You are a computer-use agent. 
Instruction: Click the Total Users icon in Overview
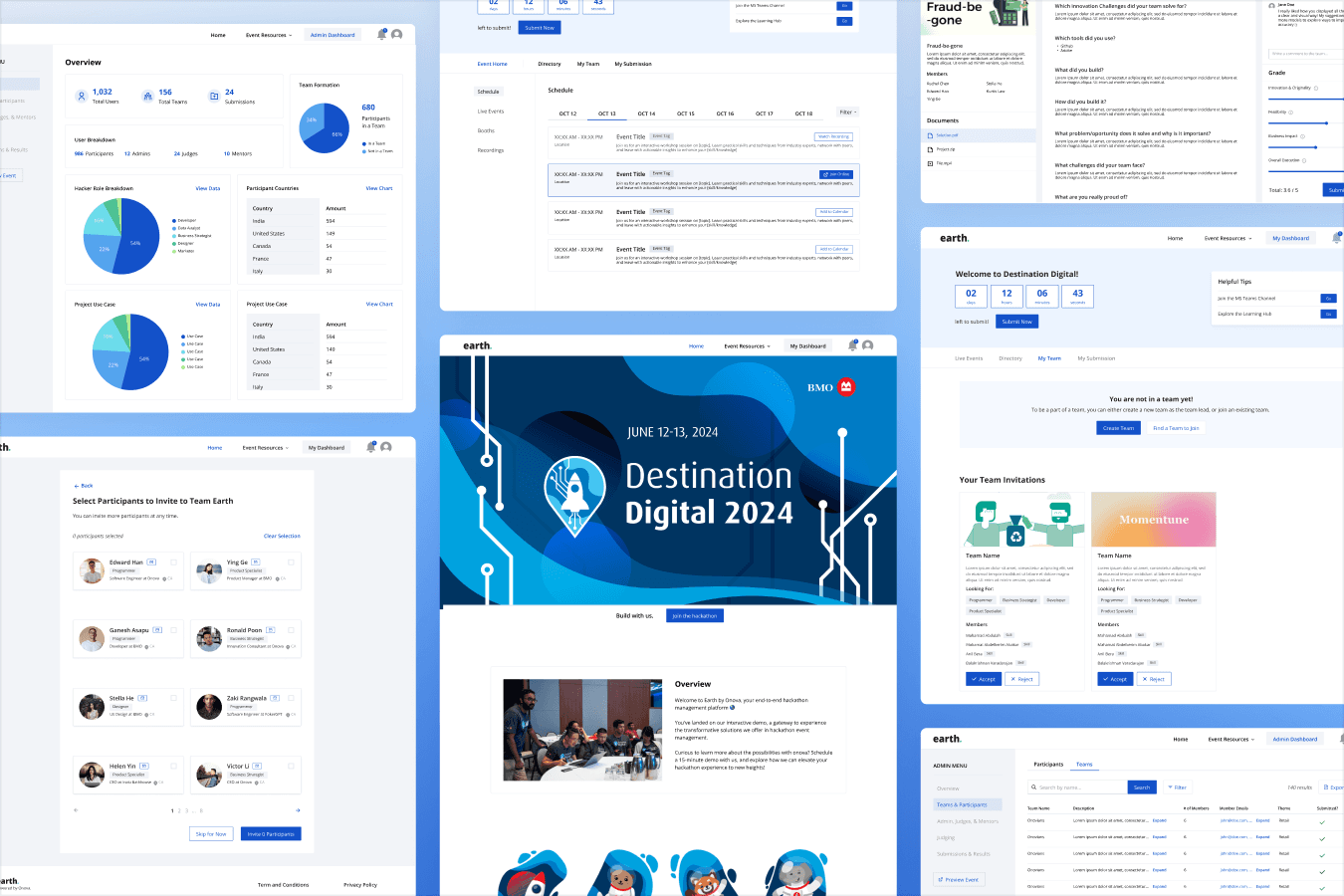[81, 96]
